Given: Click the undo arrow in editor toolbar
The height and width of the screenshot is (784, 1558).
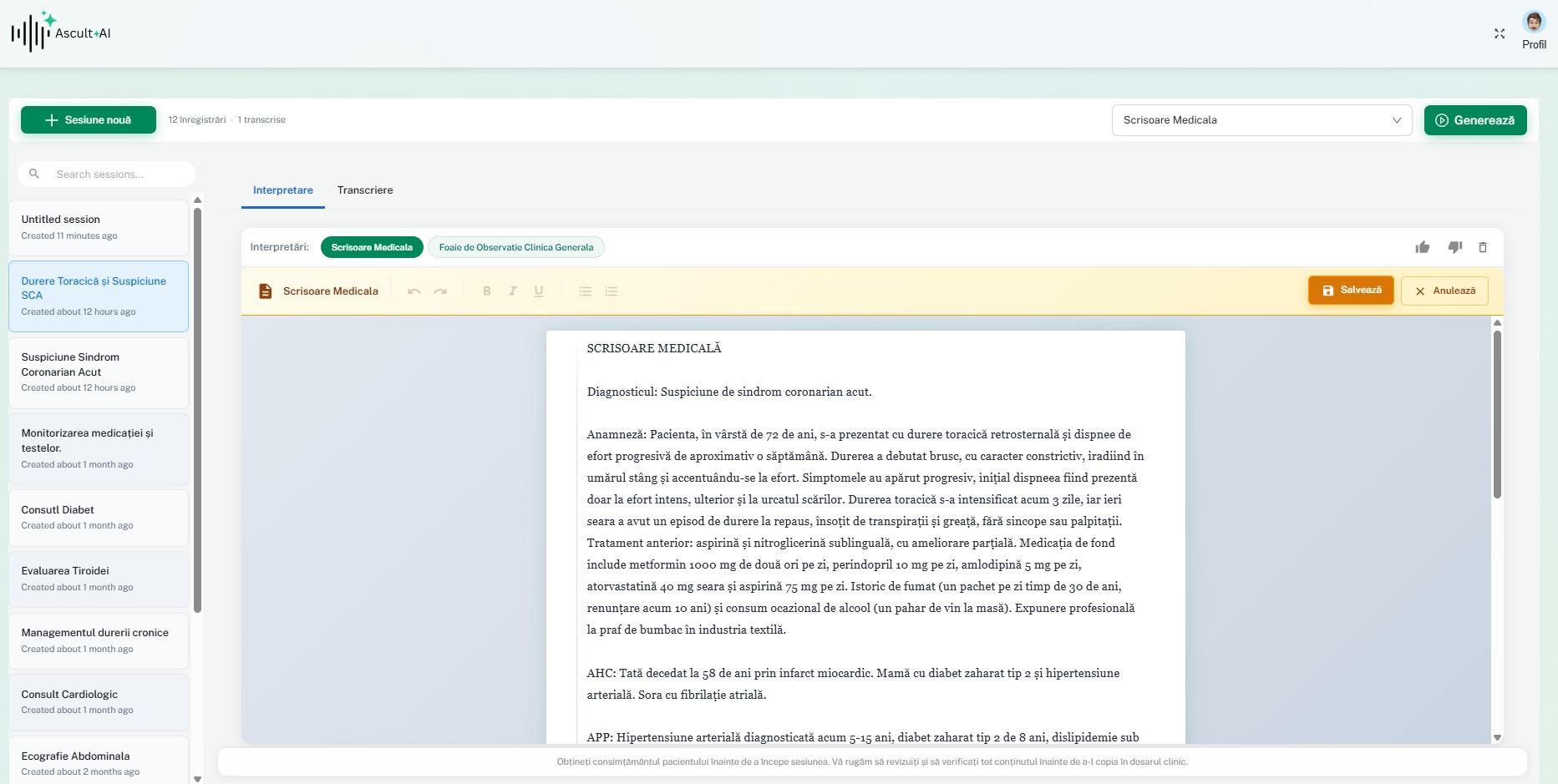Looking at the screenshot, I should 414,291.
